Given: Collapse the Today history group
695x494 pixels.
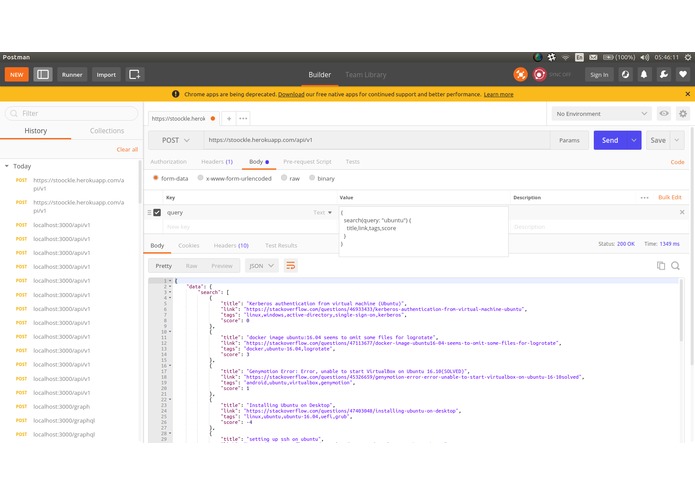Looking at the screenshot, I should [x=7, y=166].
